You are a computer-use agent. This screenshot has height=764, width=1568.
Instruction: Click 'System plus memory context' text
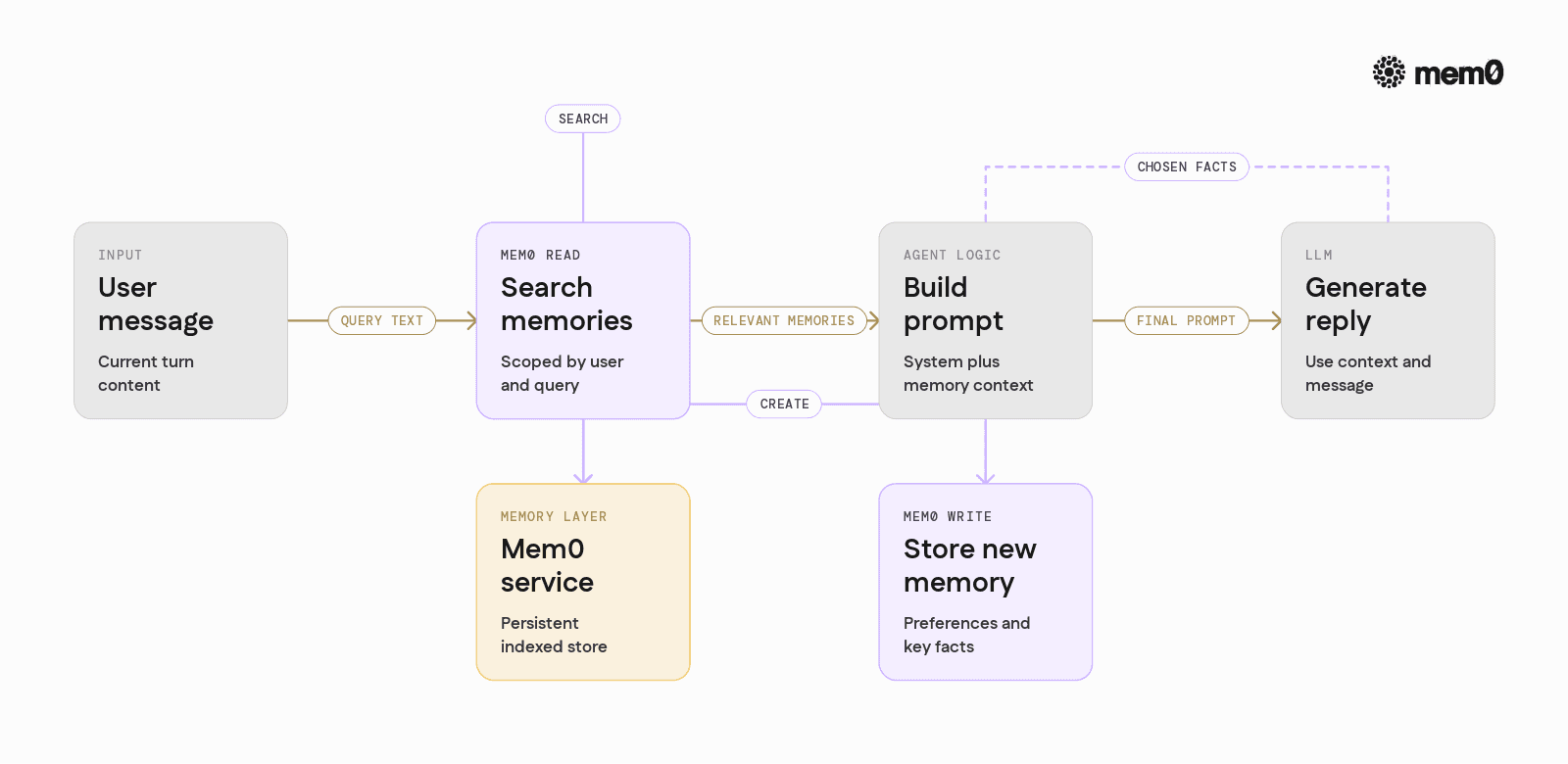[968, 373]
